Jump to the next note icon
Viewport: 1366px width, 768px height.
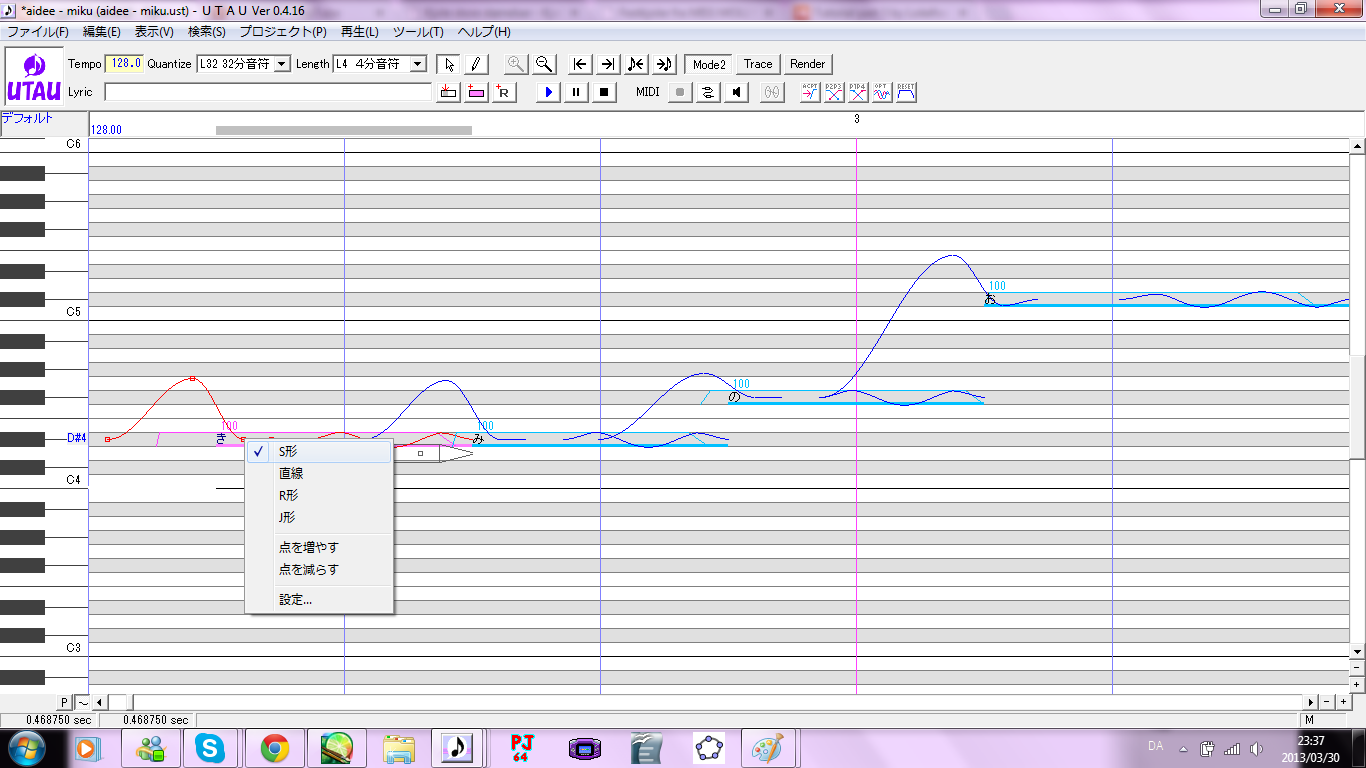click(x=663, y=63)
